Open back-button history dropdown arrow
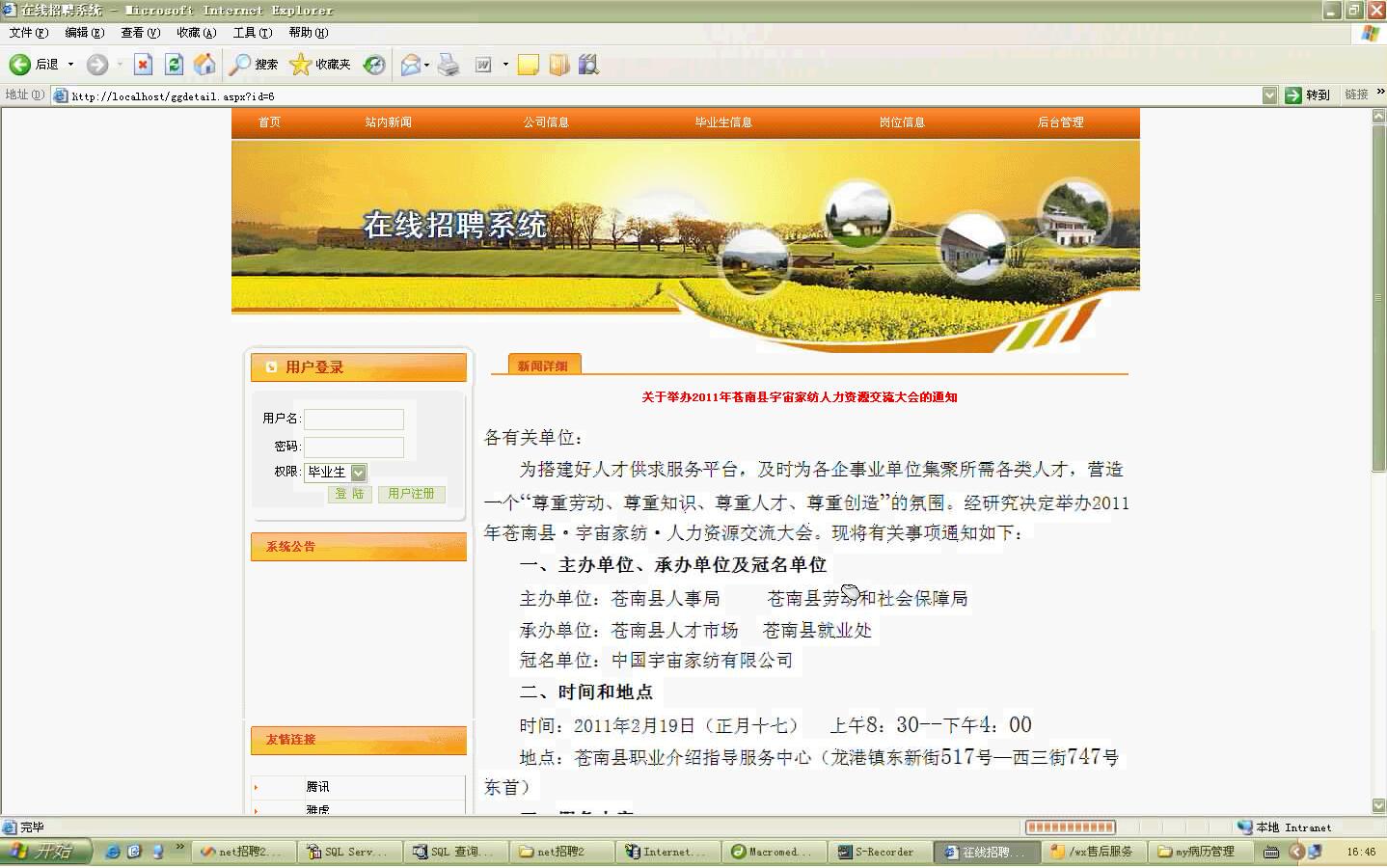 tap(70, 65)
